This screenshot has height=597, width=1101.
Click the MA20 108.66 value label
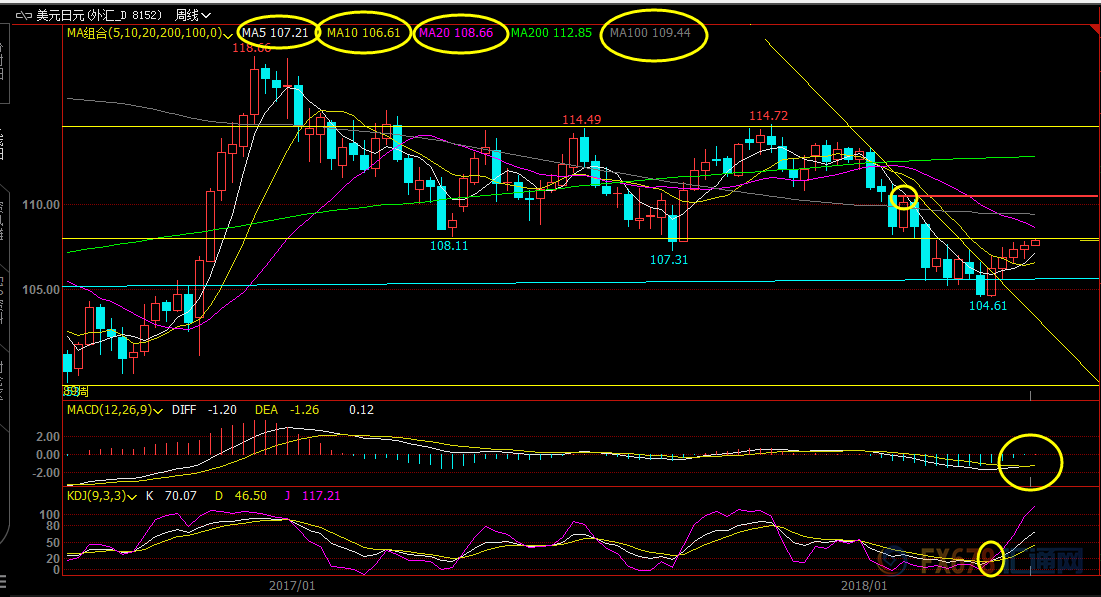click(456, 33)
